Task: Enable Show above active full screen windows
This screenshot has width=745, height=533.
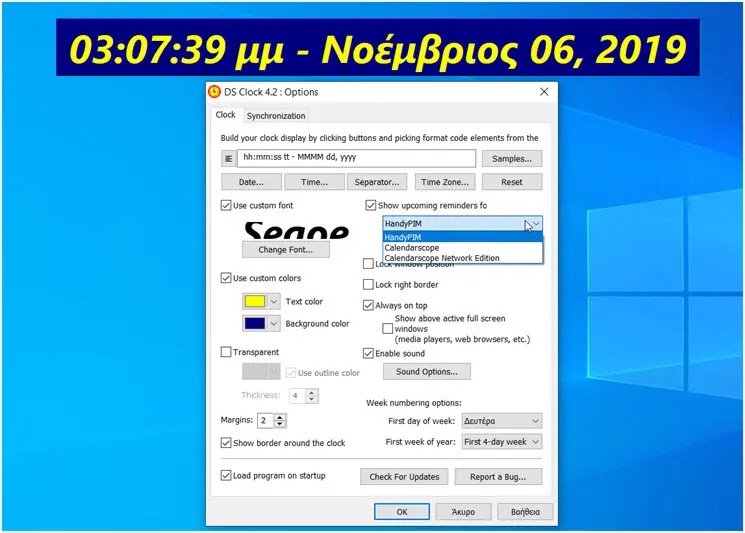Action: [x=388, y=329]
